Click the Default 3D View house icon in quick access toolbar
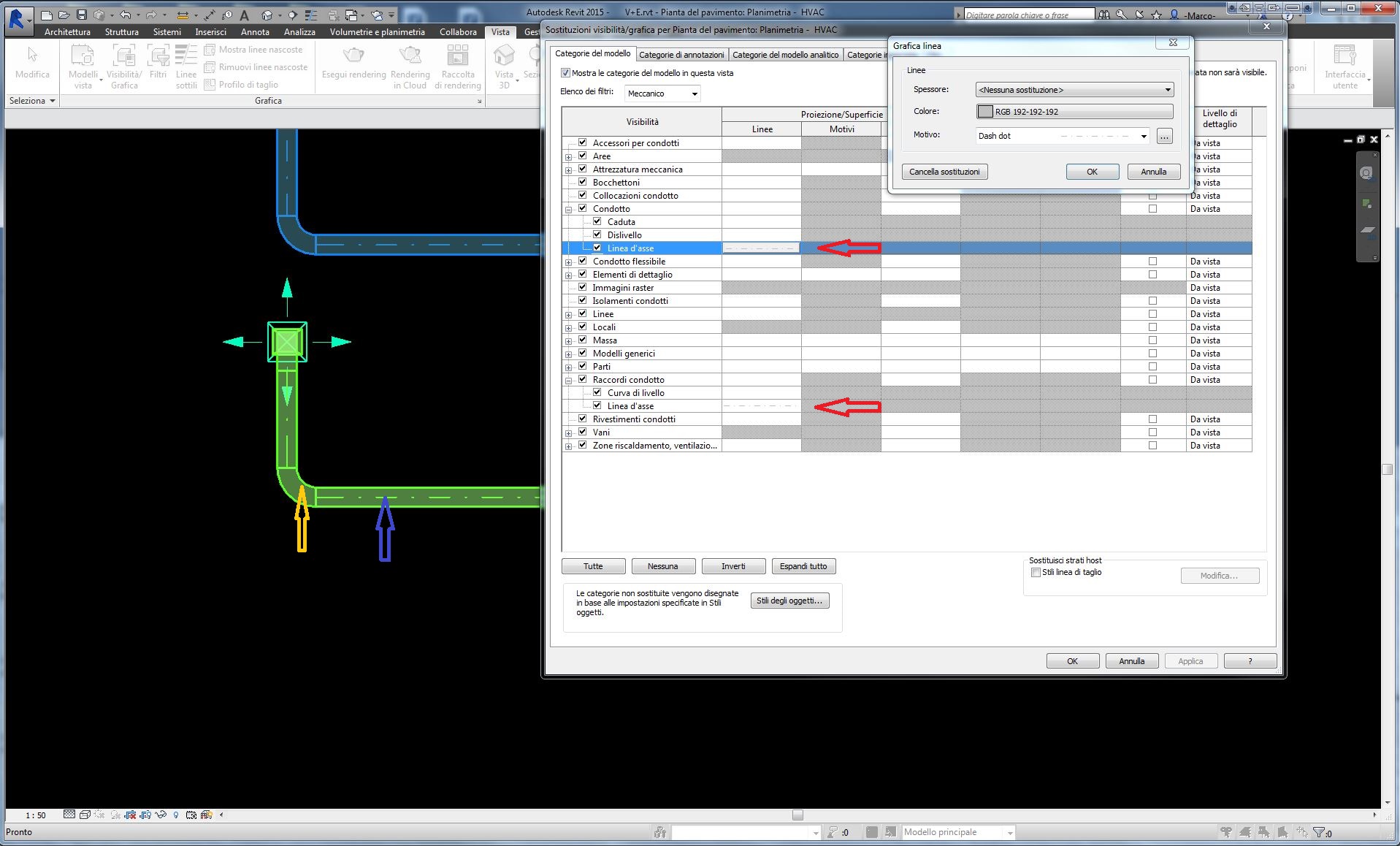 pyautogui.click(x=267, y=15)
